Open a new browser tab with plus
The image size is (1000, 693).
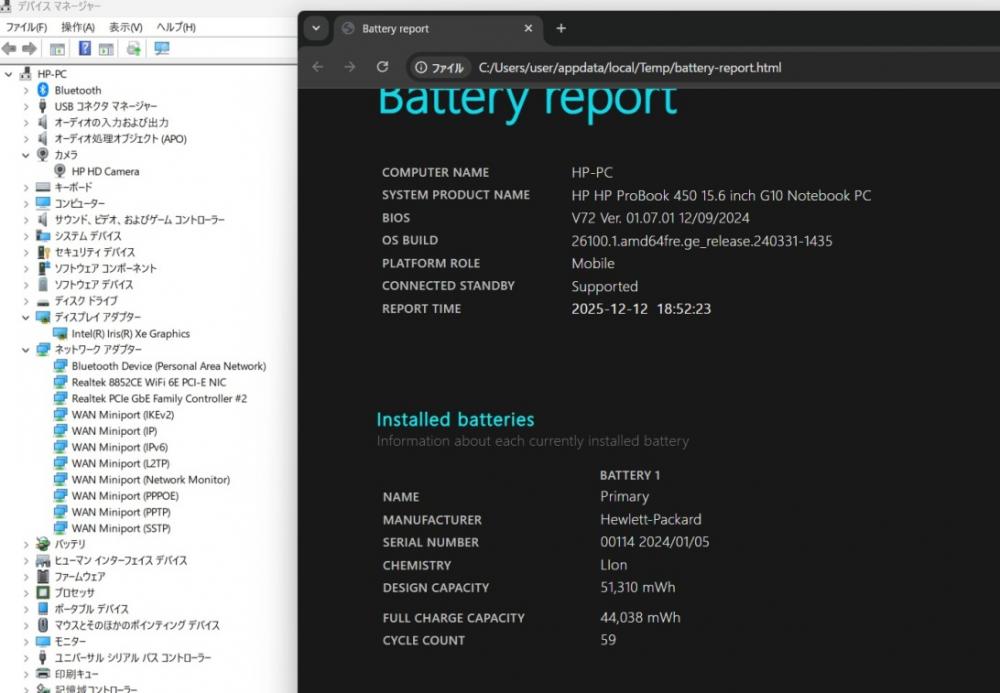(561, 28)
